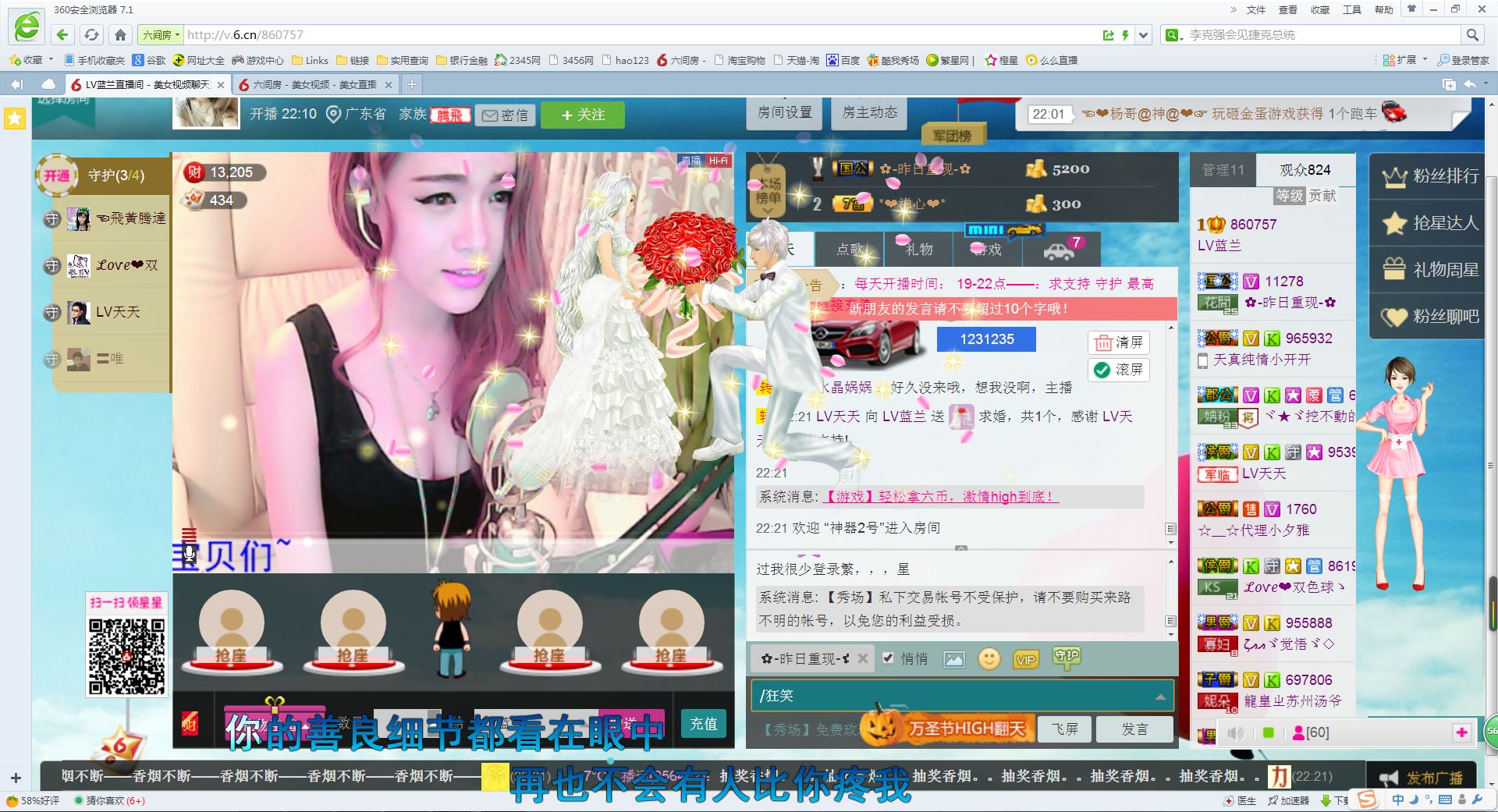Open 粉丝排行 crown ranking

pos(1429,176)
